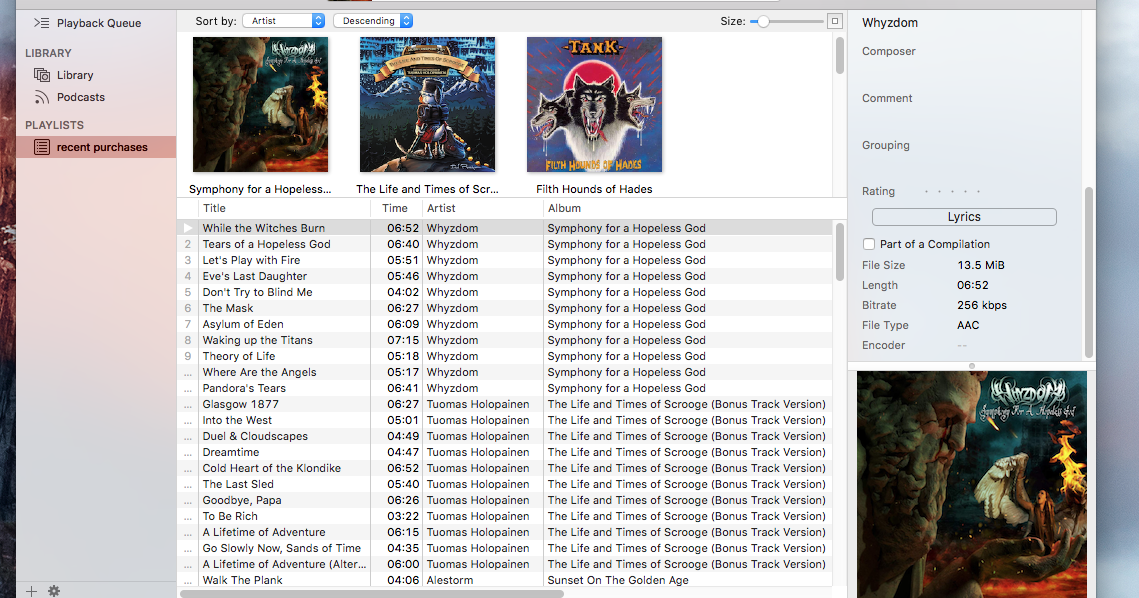The height and width of the screenshot is (598, 1139).
Task: Sort tracks by Time column header
Action: [396, 209]
